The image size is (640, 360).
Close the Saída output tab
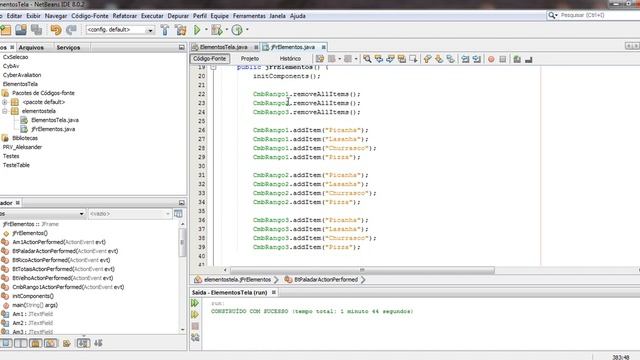click(274, 293)
